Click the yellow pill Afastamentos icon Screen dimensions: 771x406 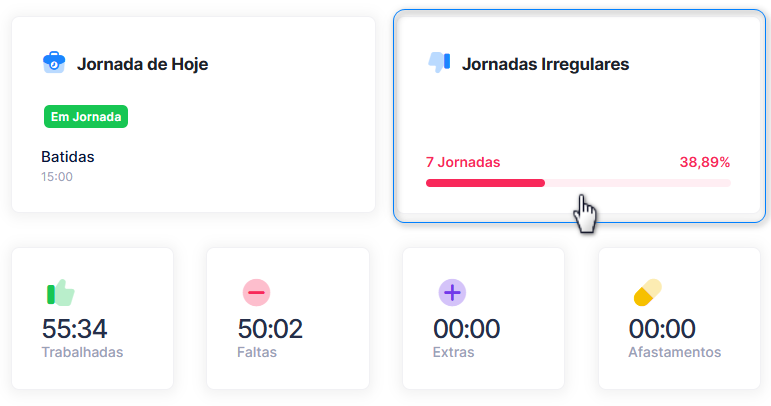click(x=648, y=292)
